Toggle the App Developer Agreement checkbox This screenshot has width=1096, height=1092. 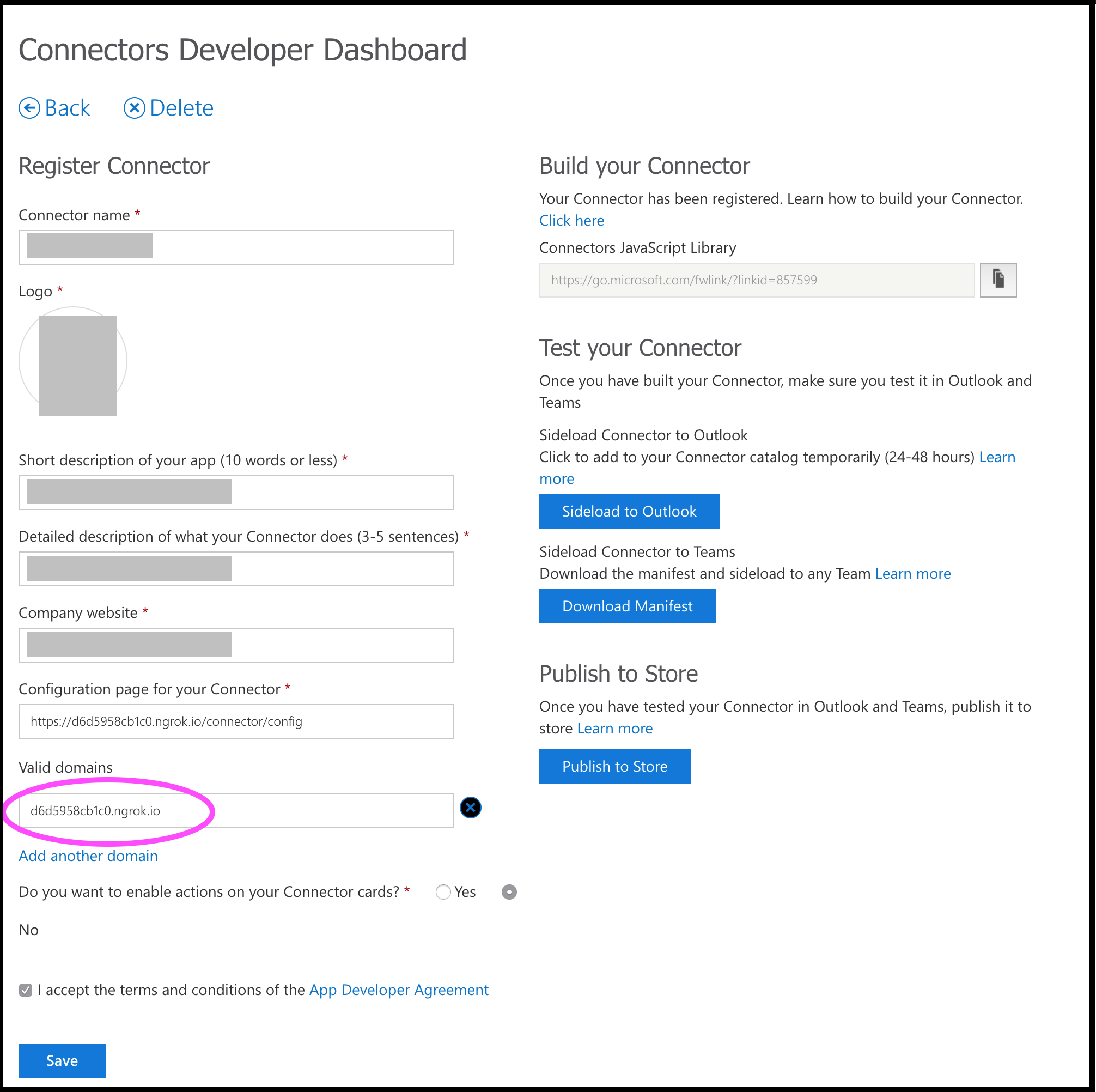click(x=26, y=990)
